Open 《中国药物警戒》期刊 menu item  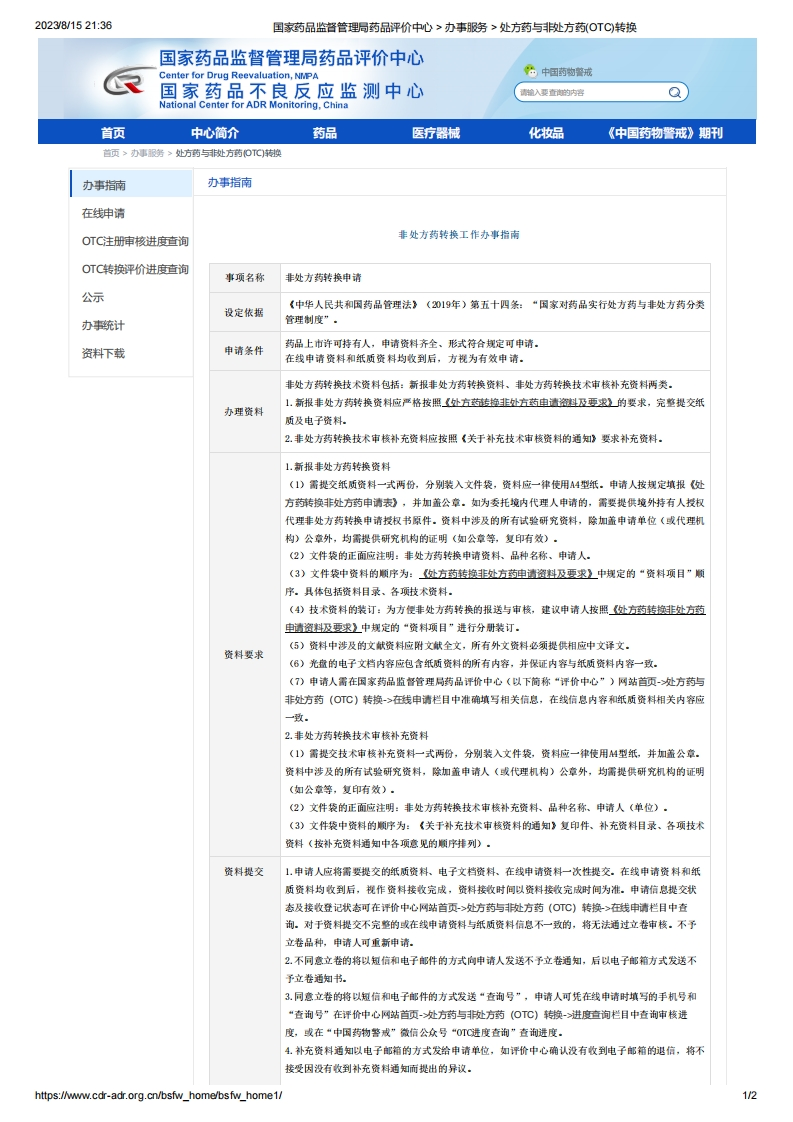[x=664, y=133]
